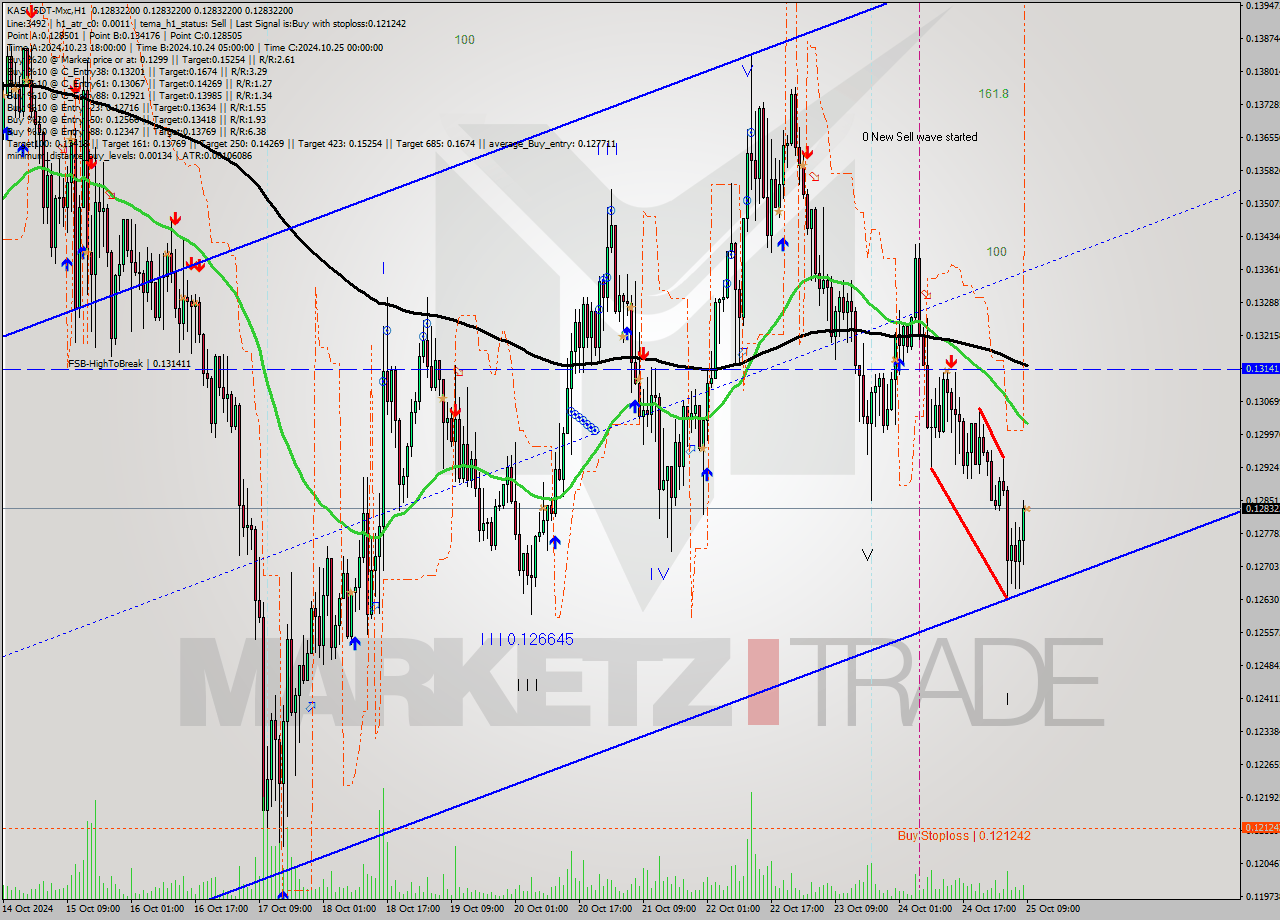This screenshot has width=1280, height=920.
Task: Click the current price tag 0.12832
Action: pos(1260,508)
